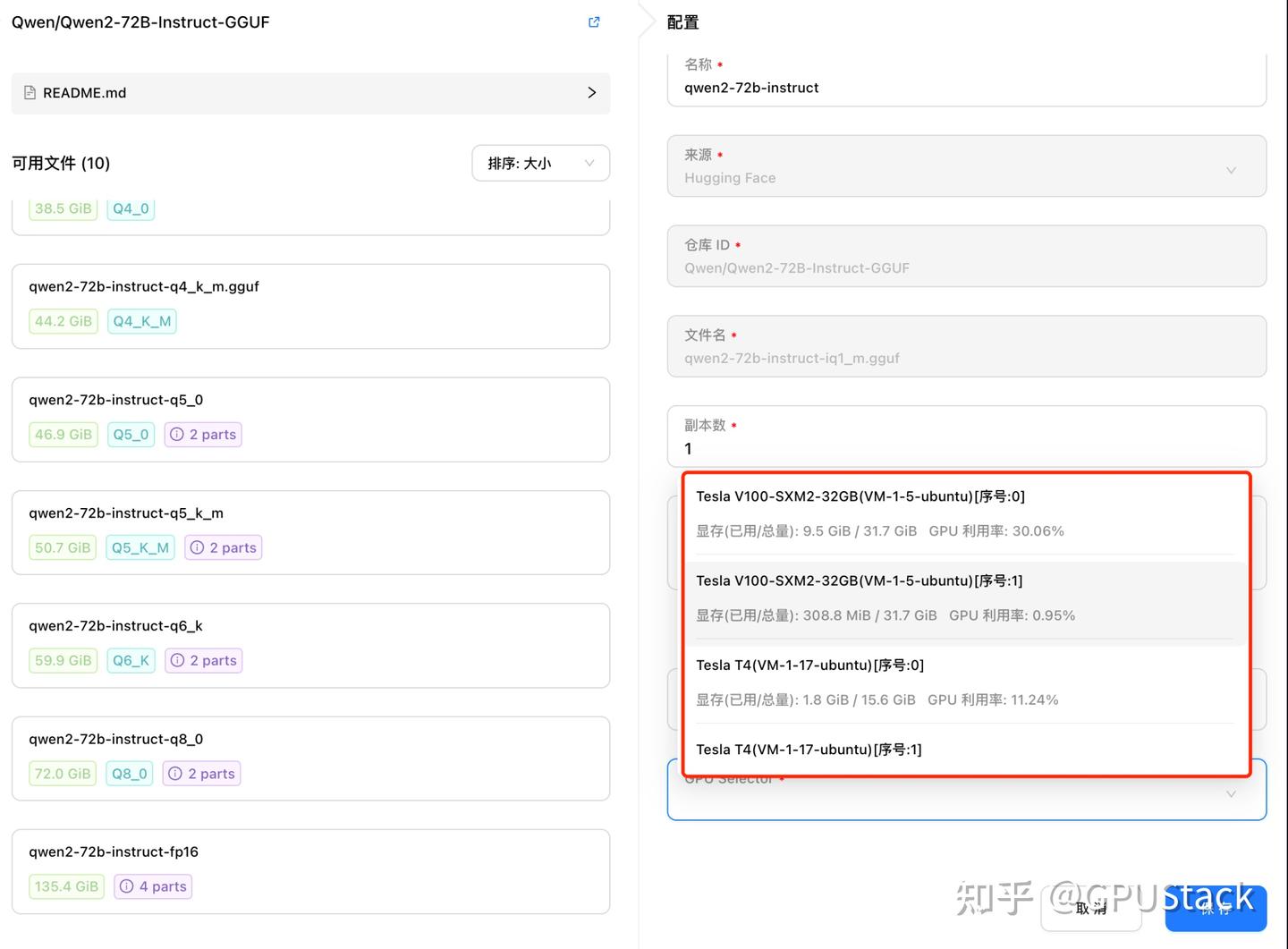Open the Hugging Face source dropdown
The image size is (1288, 949).
[x=967, y=166]
